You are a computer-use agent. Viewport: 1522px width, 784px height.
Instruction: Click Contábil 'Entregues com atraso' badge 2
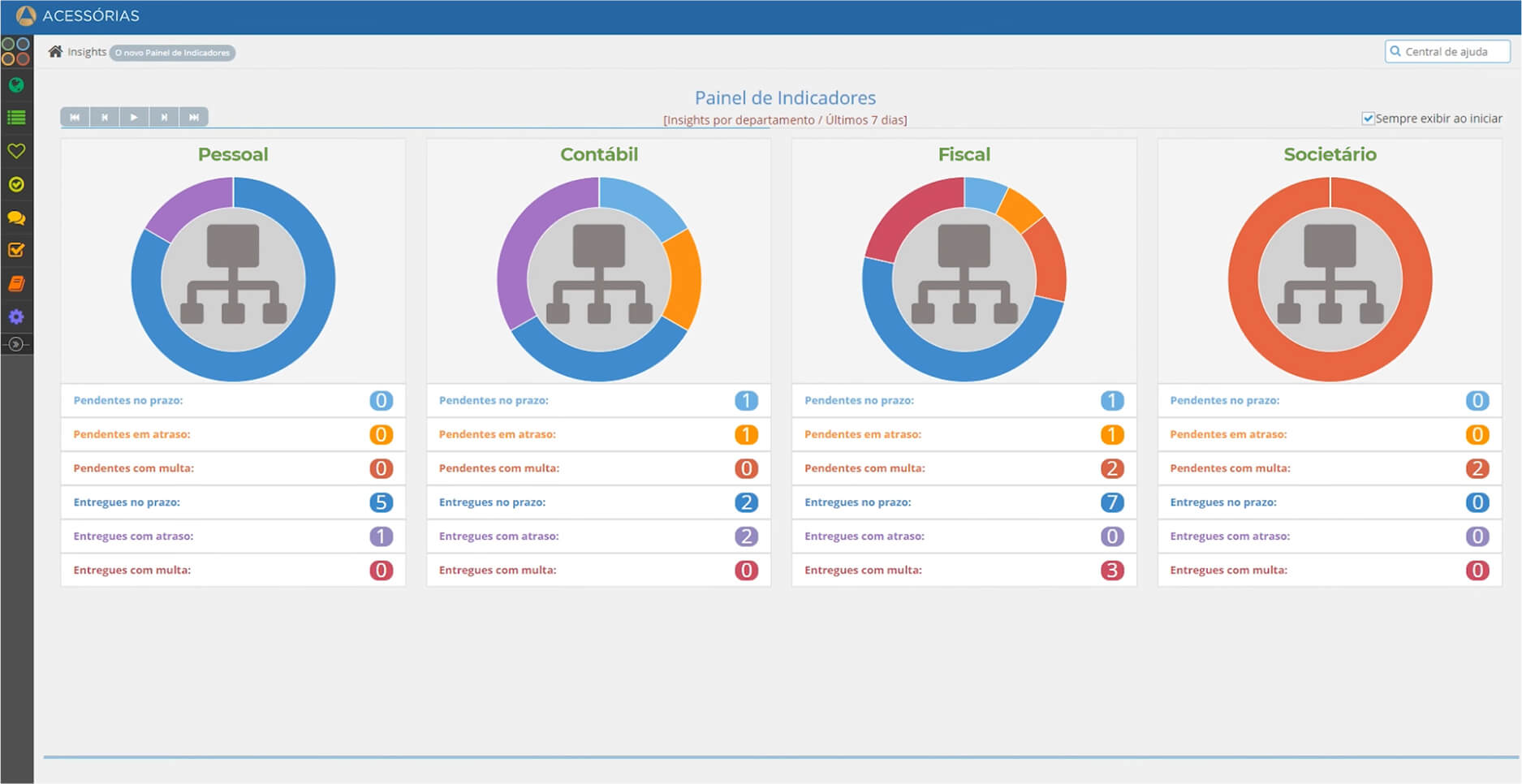(746, 536)
